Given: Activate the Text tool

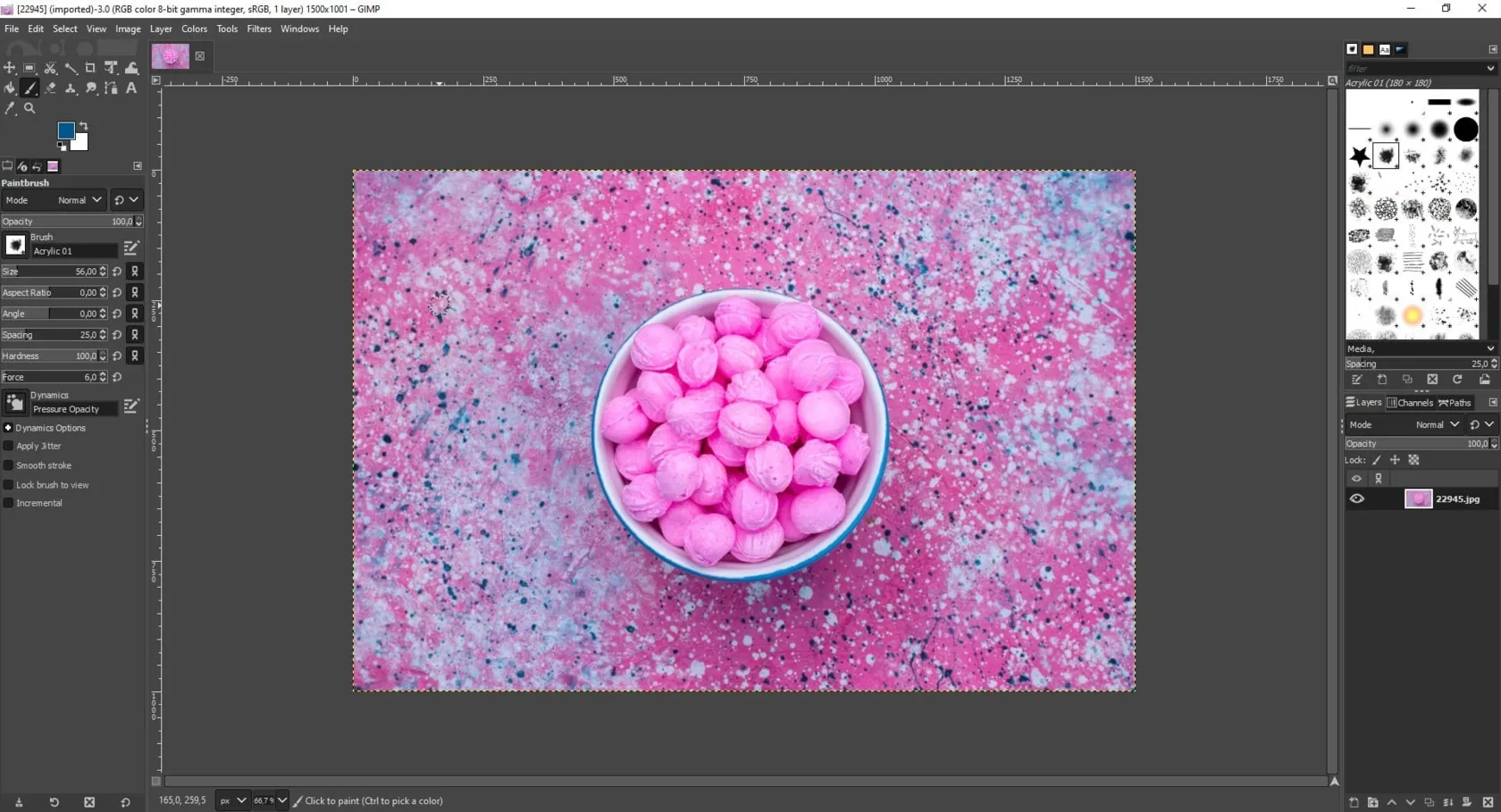Looking at the screenshot, I should (x=131, y=88).
